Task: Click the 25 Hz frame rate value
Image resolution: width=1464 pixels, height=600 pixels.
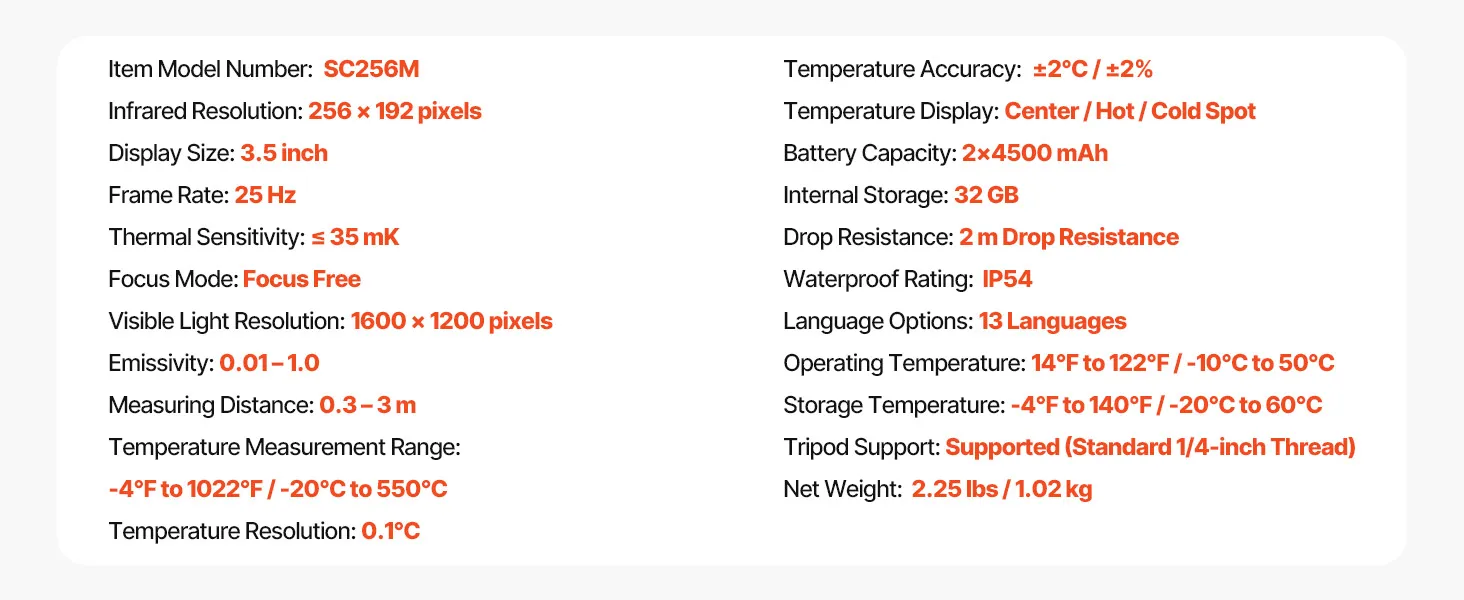Action: click(265, 196)
